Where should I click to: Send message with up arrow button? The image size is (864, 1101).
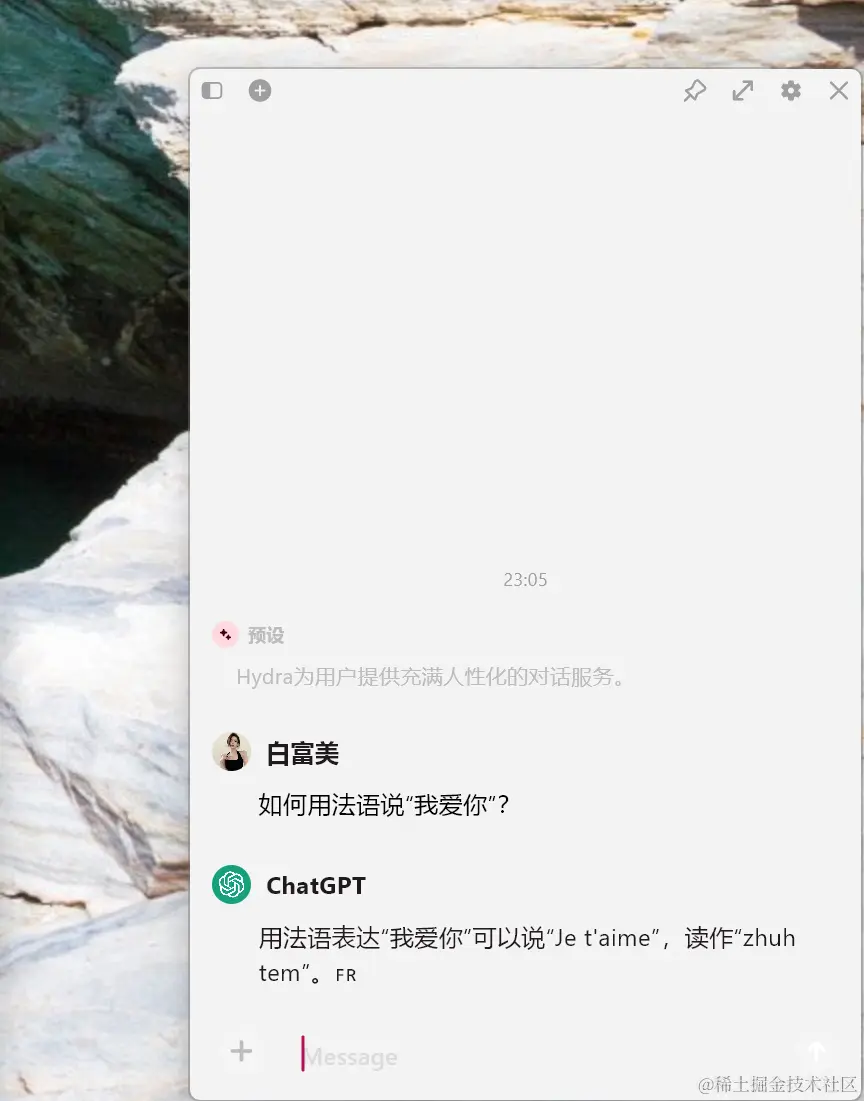[x=816, y=1052]
